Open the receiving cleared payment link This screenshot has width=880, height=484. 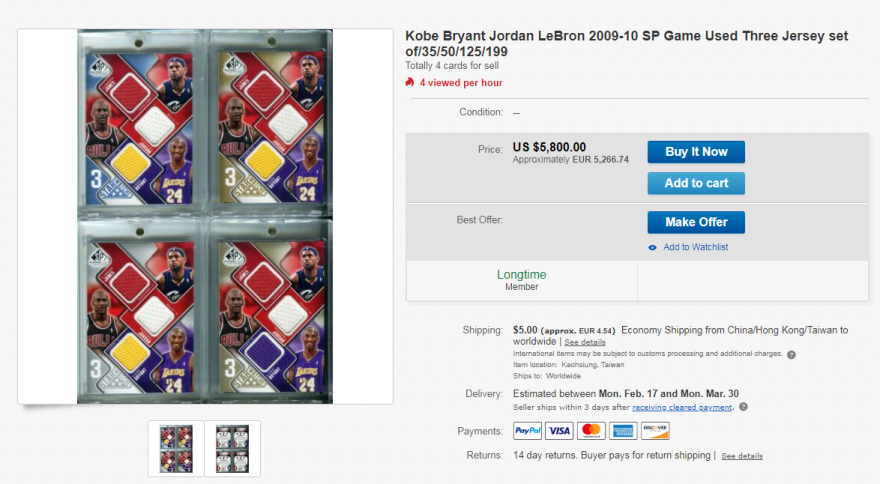click(682, 407)
